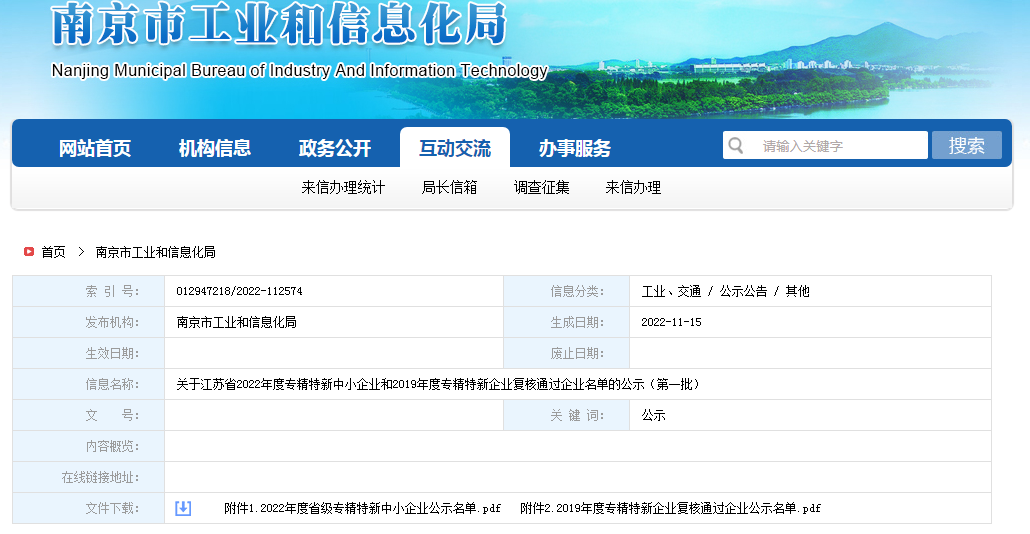Click the English bureau name subtitle
The height and width of the screenshot is (534, 1030).
(300, 70)
